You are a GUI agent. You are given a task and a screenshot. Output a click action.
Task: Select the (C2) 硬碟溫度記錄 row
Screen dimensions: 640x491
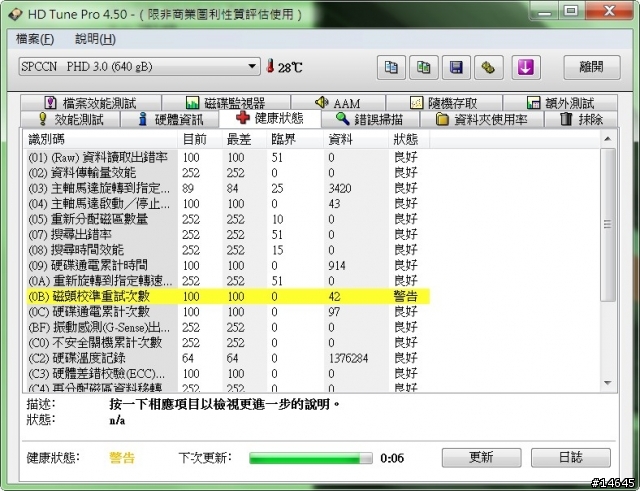228,358
